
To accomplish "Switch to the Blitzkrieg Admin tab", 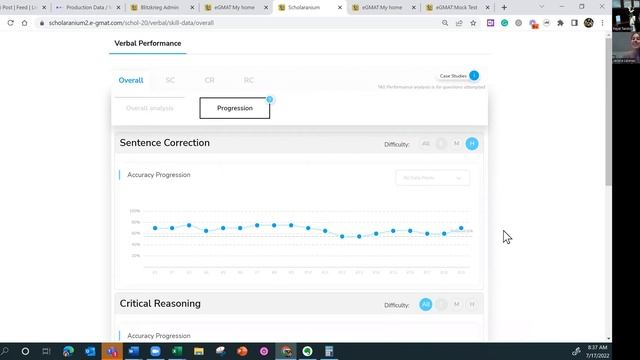I will (x=162, y=7).
